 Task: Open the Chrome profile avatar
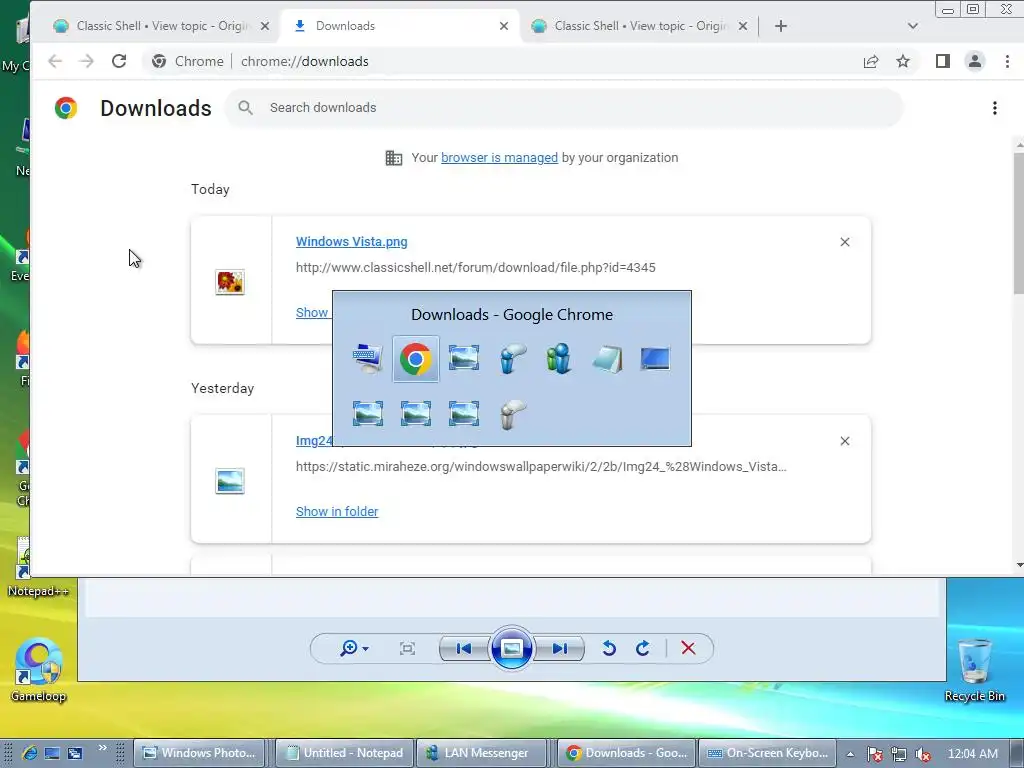[x=974, y=61]
